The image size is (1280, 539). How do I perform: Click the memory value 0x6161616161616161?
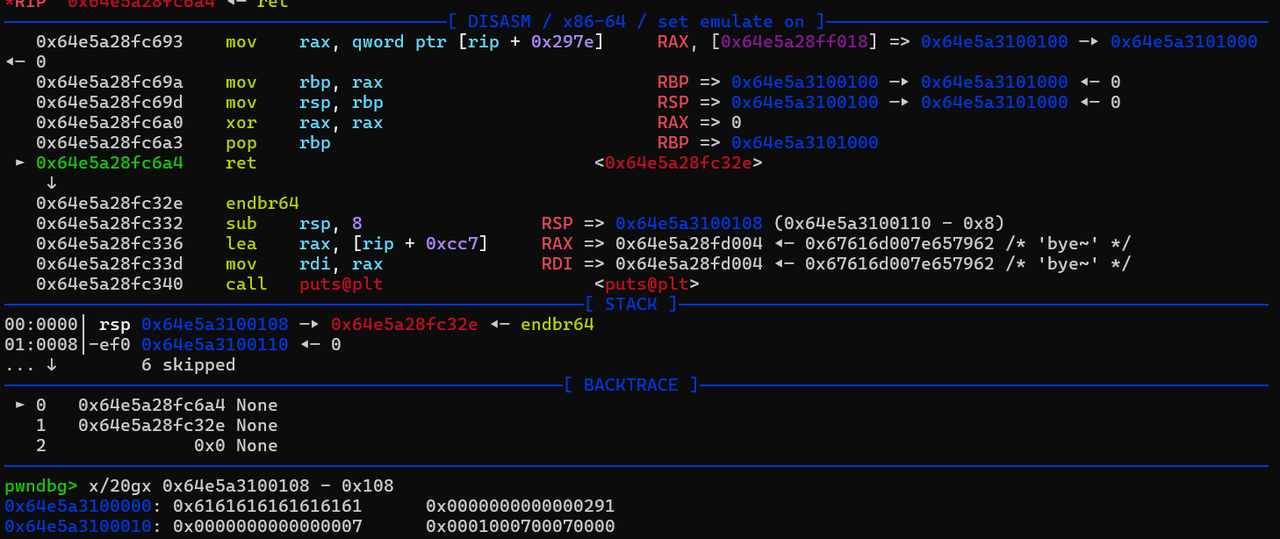[268, 506]
